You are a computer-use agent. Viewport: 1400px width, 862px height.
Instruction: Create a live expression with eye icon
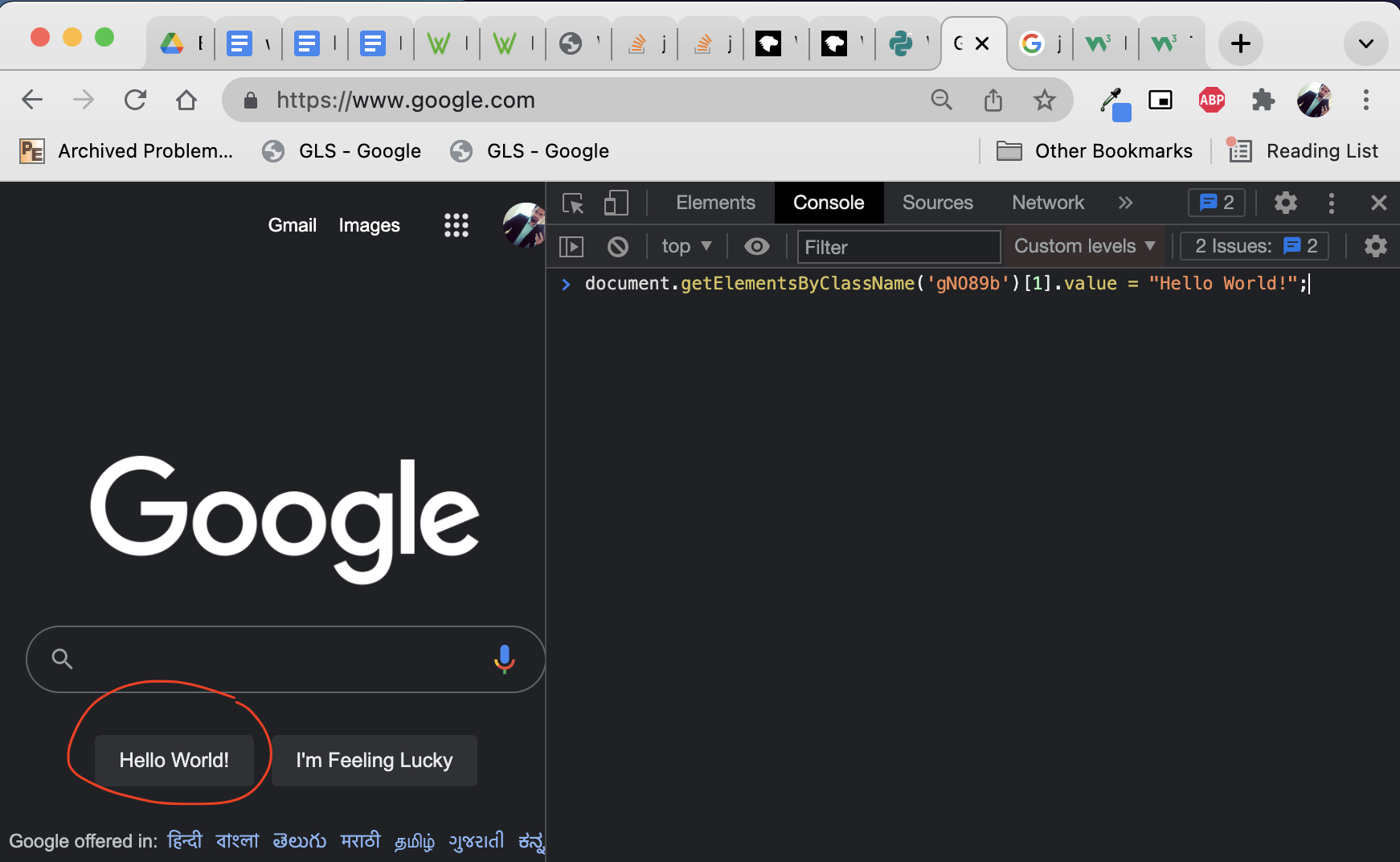pos(757,247)
